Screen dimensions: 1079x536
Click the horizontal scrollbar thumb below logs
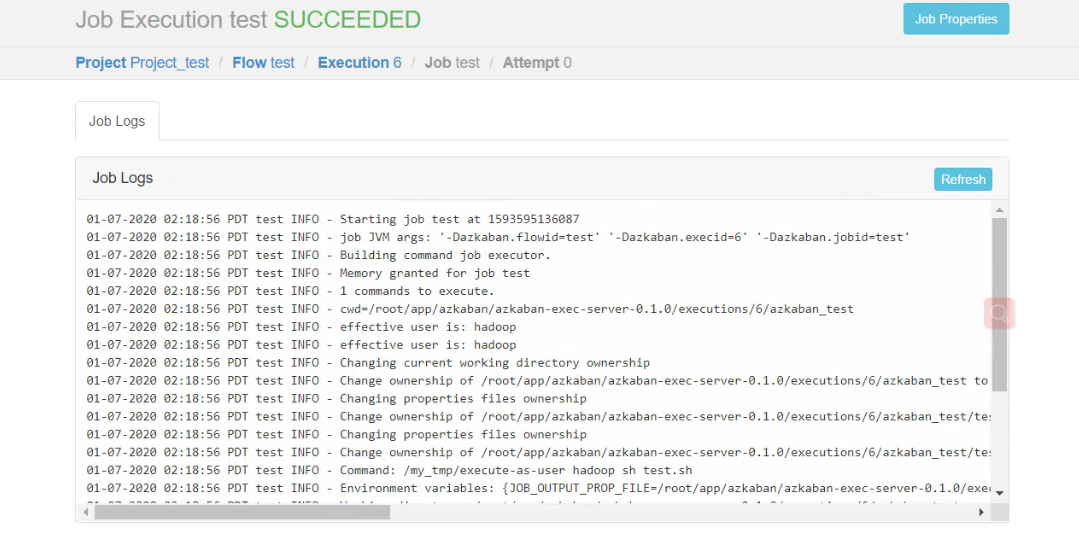[x=242, y=512]
